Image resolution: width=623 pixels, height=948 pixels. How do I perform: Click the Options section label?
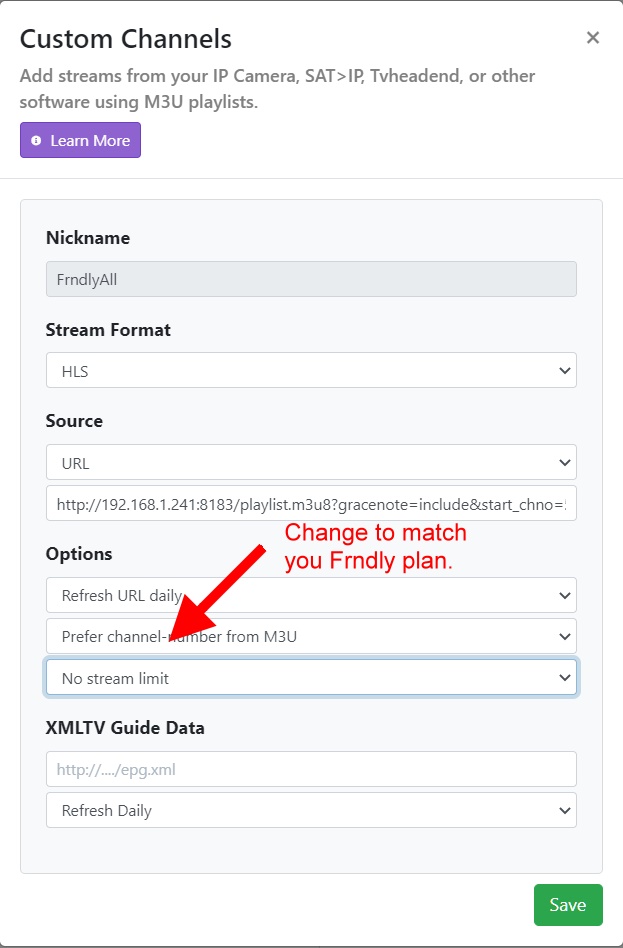pyautogui.click(x=79, y=554)
